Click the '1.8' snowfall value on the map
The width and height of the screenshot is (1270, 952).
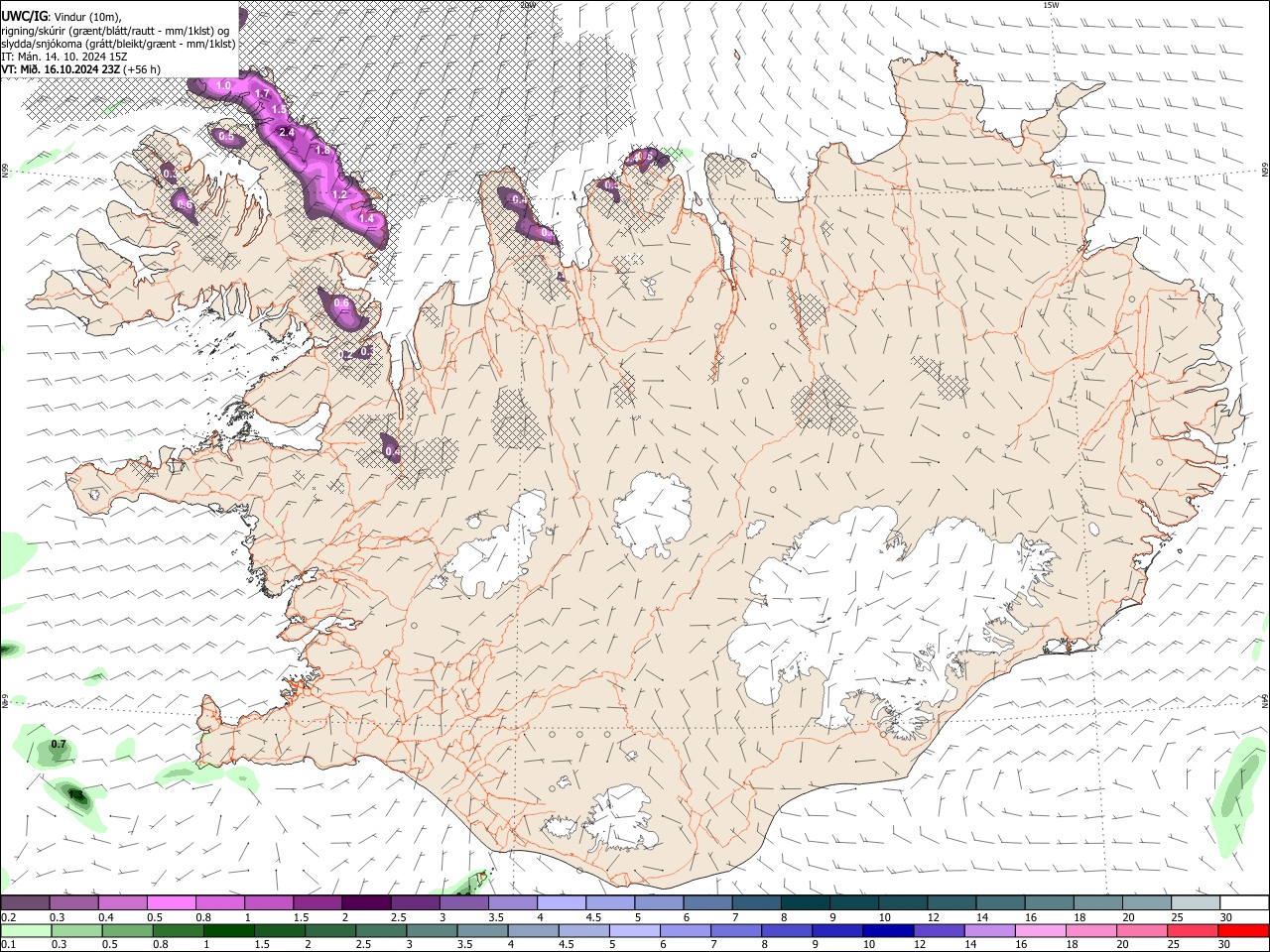pos(322,151)
